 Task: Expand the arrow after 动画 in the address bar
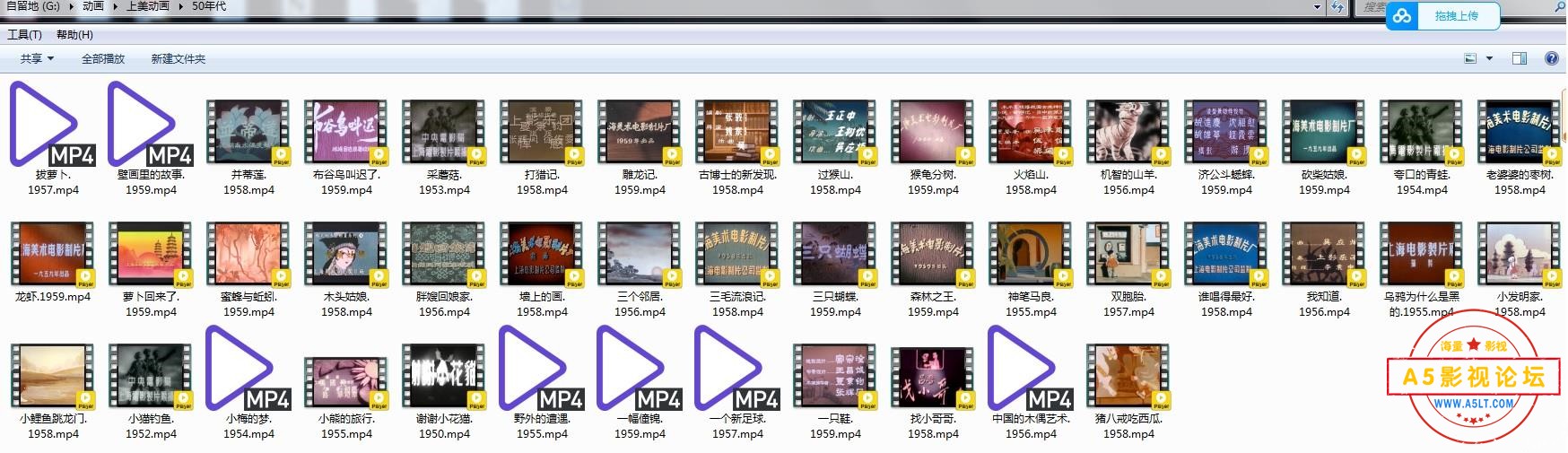115,6
